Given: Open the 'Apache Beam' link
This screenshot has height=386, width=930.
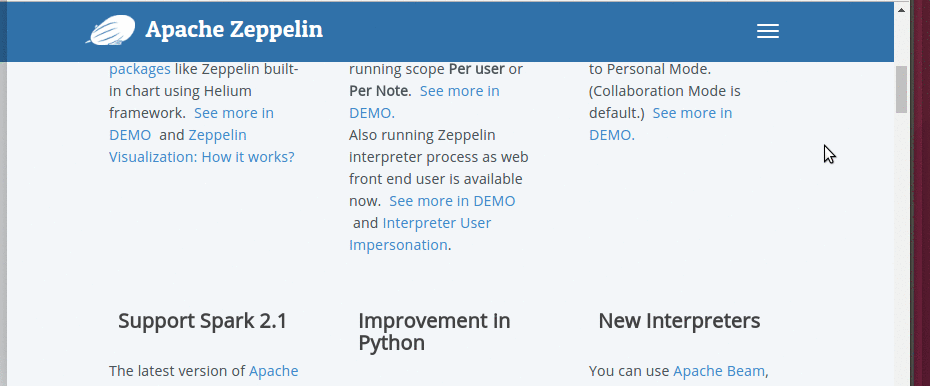Looking at the screenshot, I should 719,371.
